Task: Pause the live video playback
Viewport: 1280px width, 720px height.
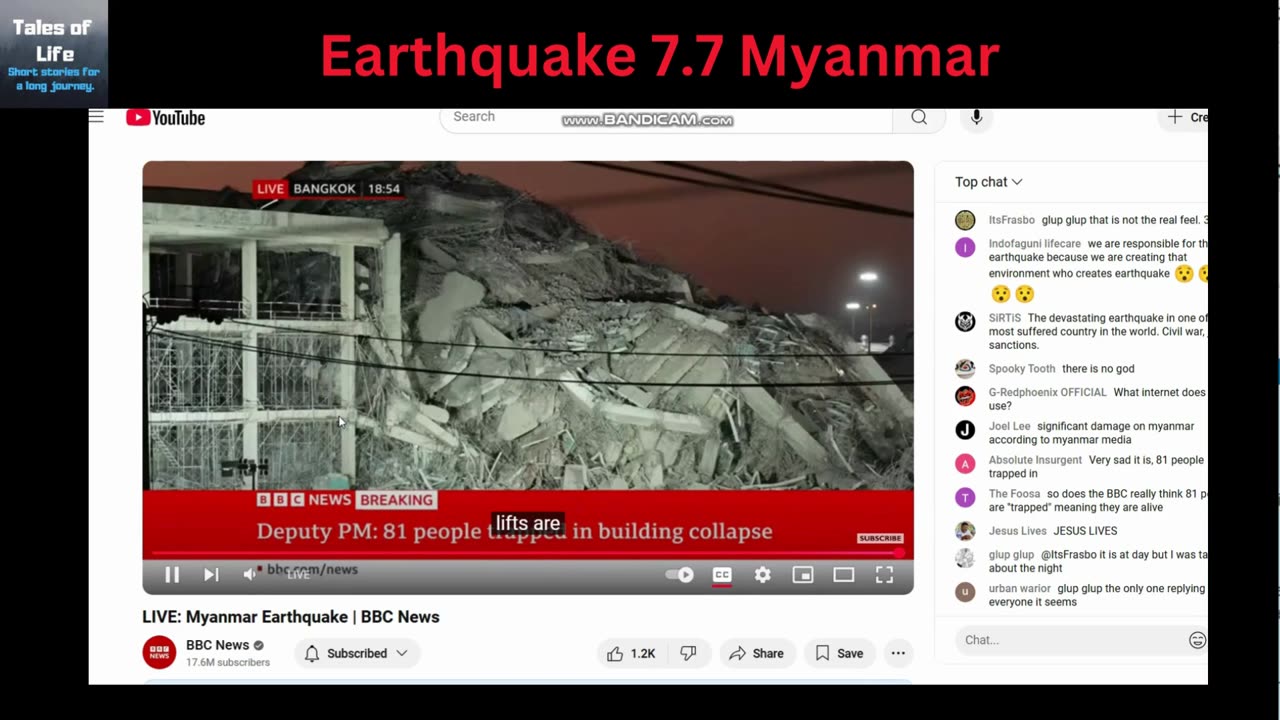Action: tap(172, 575)
